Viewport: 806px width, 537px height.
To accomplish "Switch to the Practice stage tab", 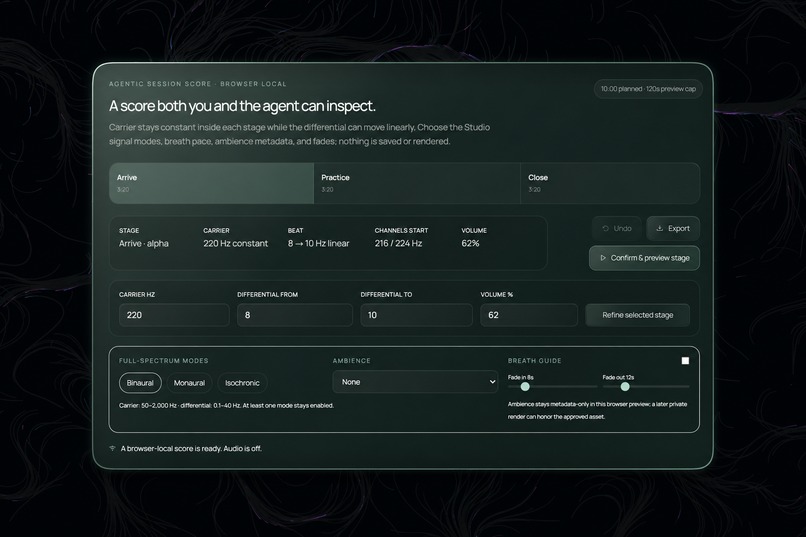I will (417, 183).
